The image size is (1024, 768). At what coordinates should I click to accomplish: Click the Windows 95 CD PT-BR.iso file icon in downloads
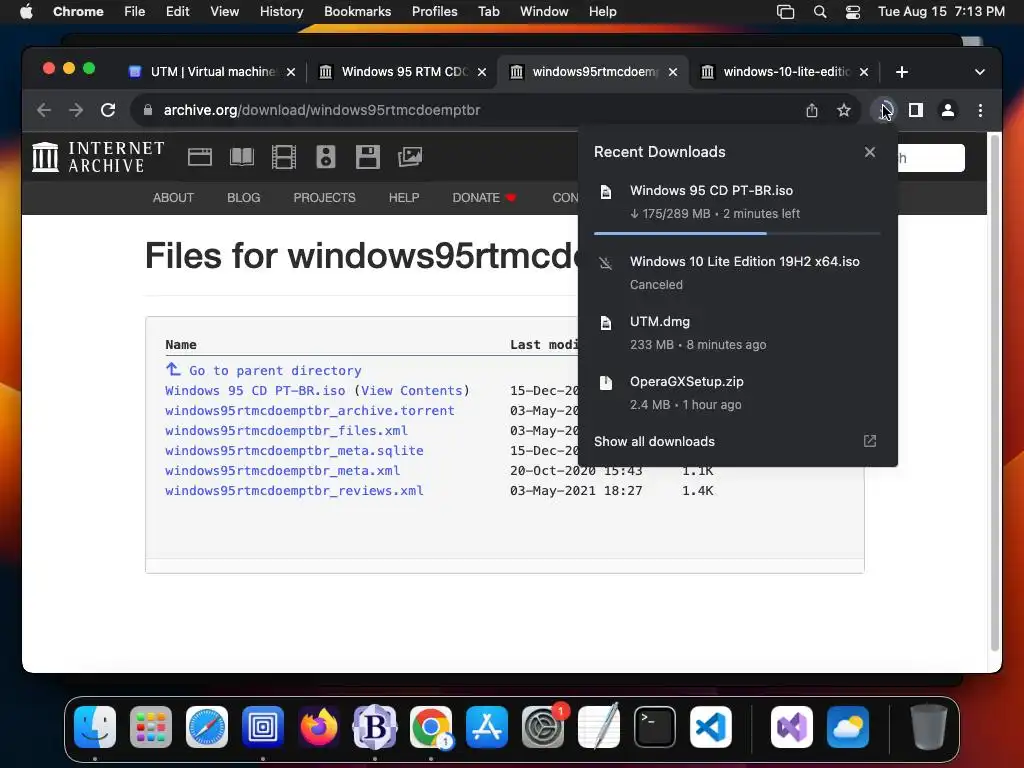(x=606, y=191)
